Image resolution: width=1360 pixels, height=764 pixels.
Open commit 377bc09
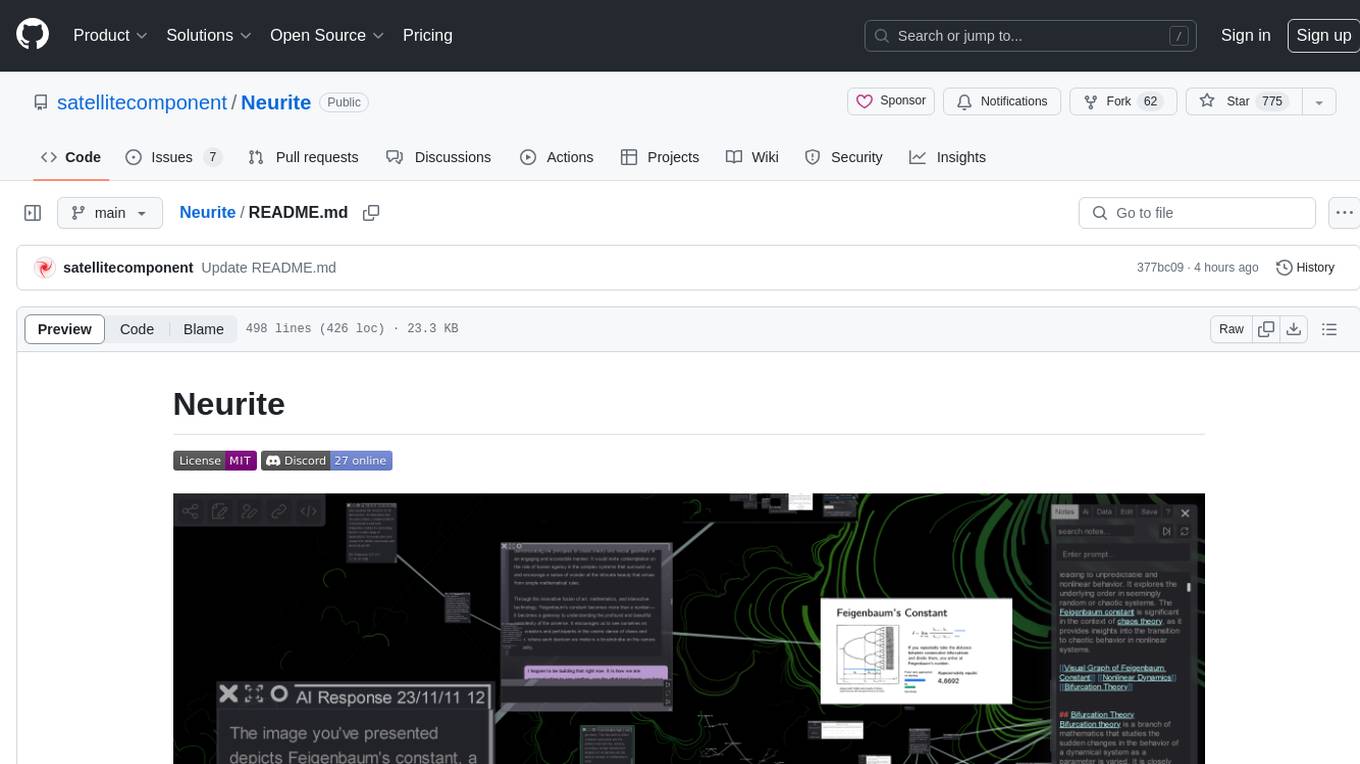click(x=1160, y=268)
